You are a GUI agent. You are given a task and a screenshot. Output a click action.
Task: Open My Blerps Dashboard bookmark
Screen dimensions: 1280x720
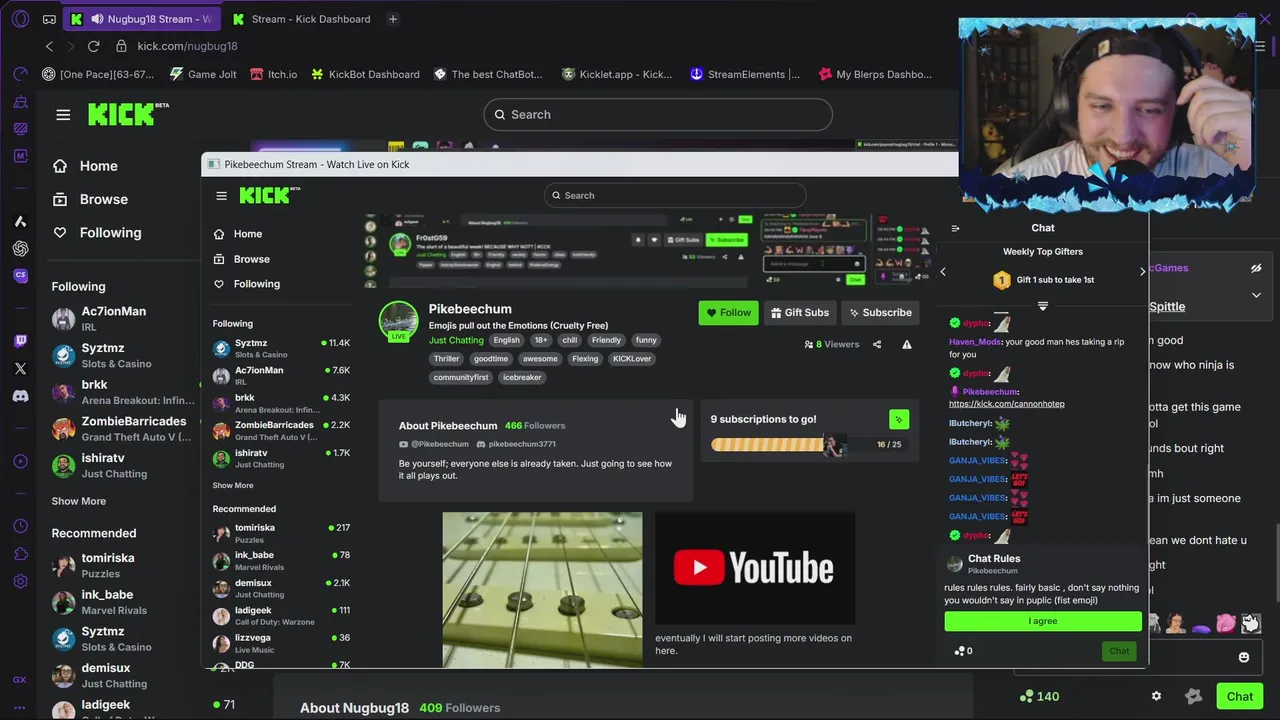pyautogui.click(x=875, y=74)
